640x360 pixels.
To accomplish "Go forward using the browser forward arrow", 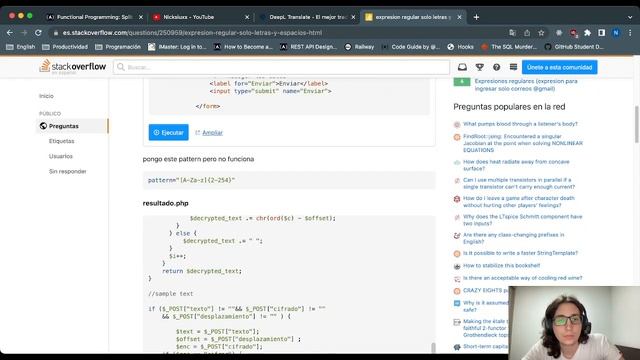I will 24,33.
